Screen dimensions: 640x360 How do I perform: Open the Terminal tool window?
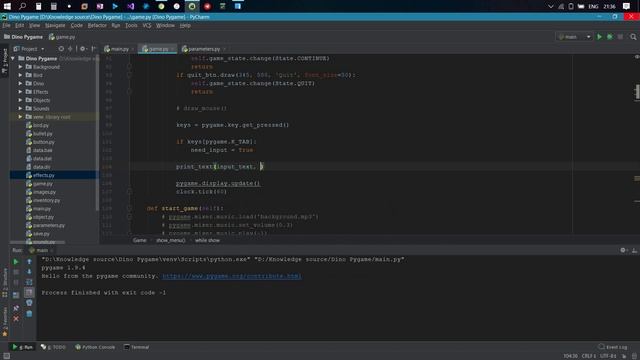pyautogui.click(x=136, y=347)
